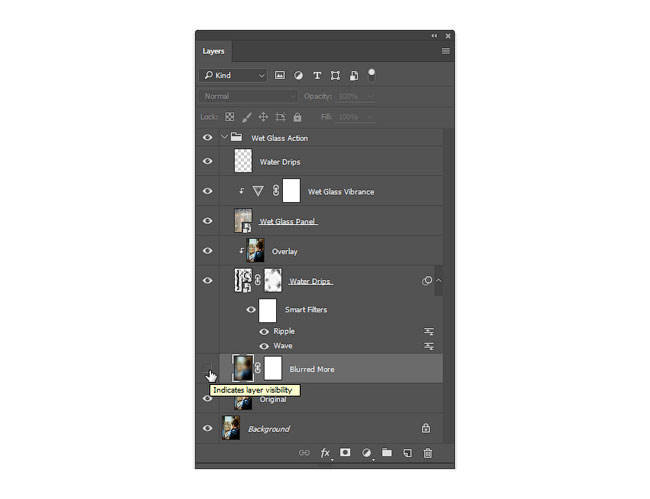The image size is (650, 499).
Task: Hide Wet Glass Vibrance layer
Action: [208, 191]
